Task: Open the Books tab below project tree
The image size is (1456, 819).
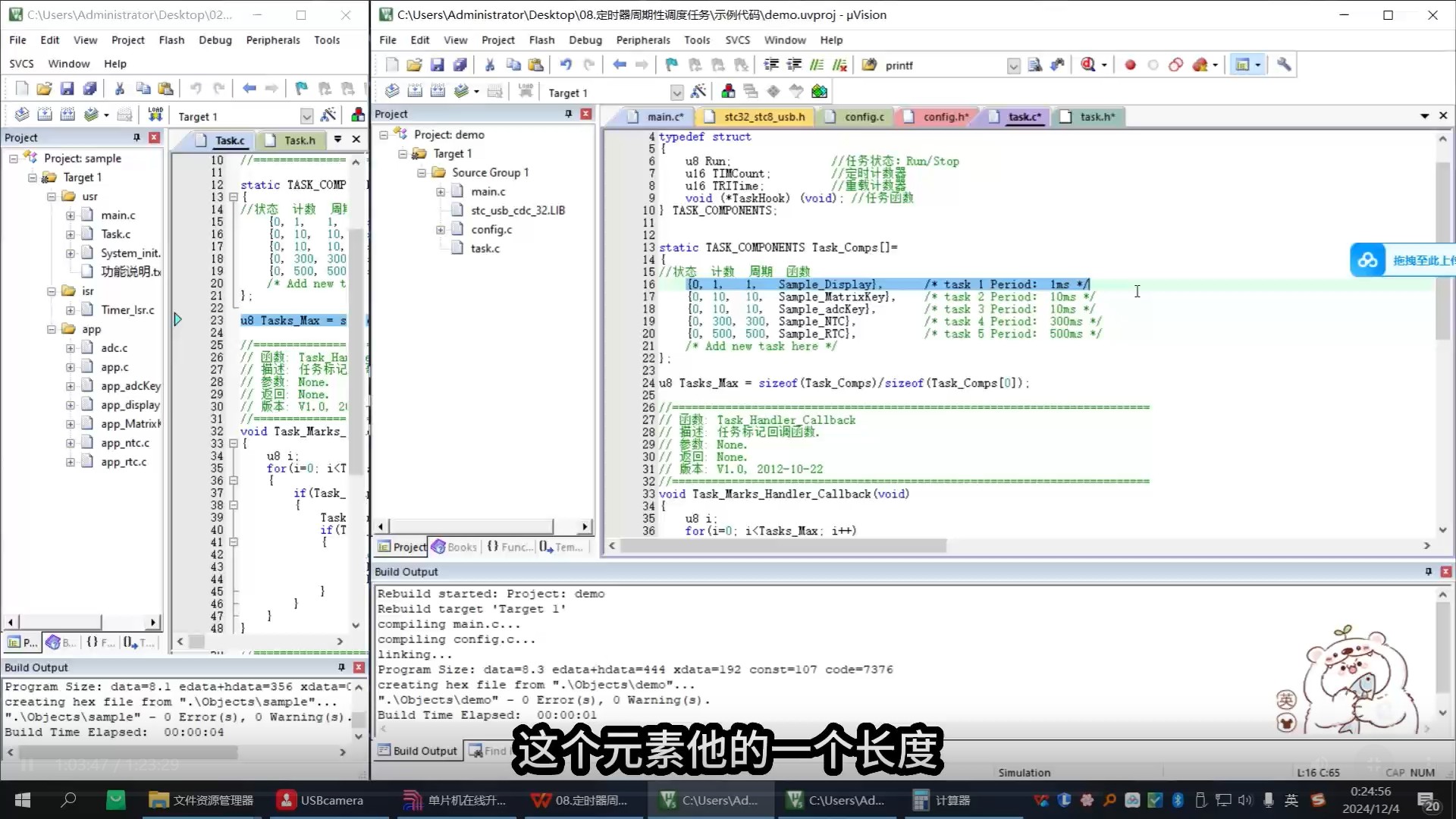Action: point(455,547)
